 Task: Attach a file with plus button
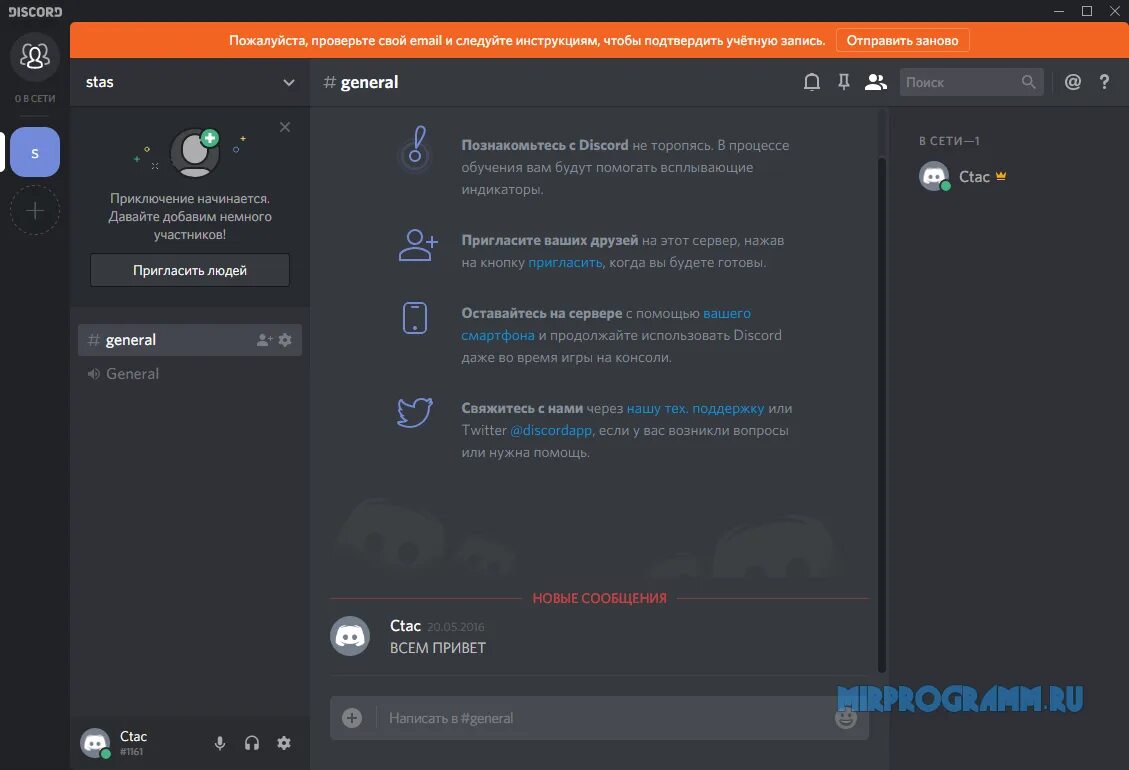[x=352, y=718]
